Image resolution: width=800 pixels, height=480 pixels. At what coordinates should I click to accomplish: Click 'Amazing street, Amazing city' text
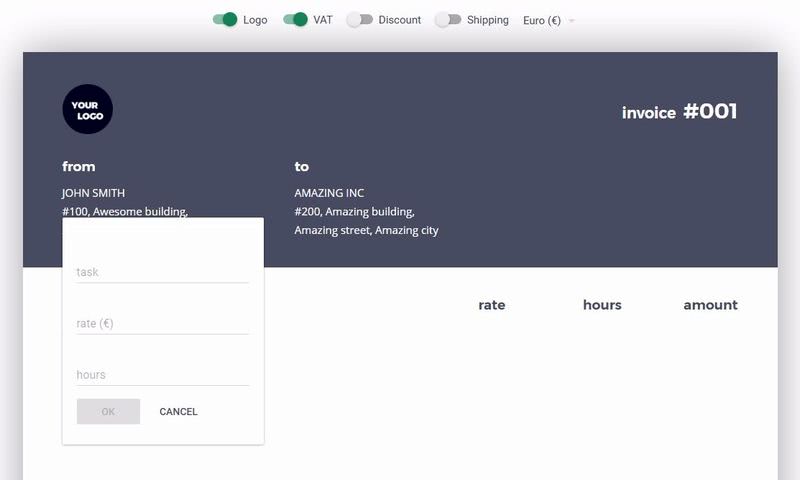click(x=366, y=230)
